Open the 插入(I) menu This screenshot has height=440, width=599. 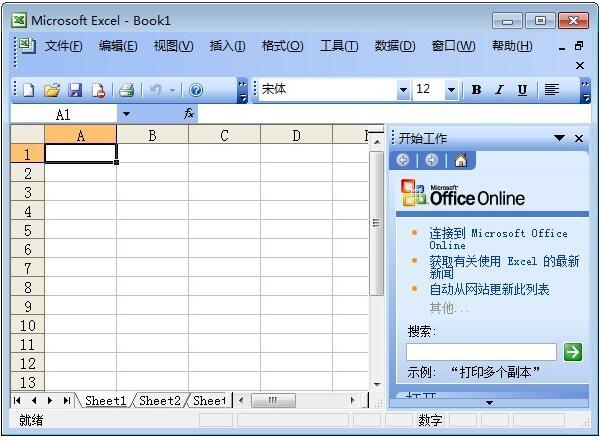[x=227, y=46]
